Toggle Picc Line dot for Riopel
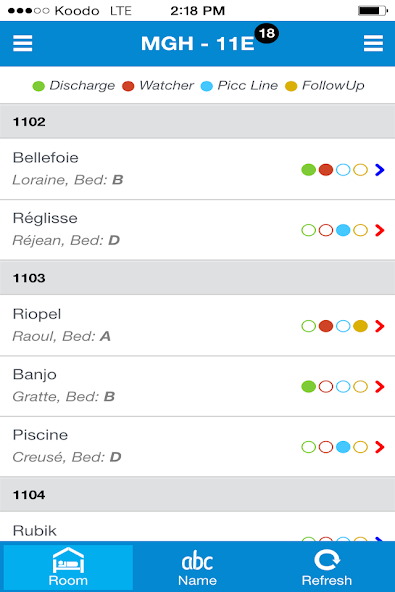395x592 pixels. [343, 326]
